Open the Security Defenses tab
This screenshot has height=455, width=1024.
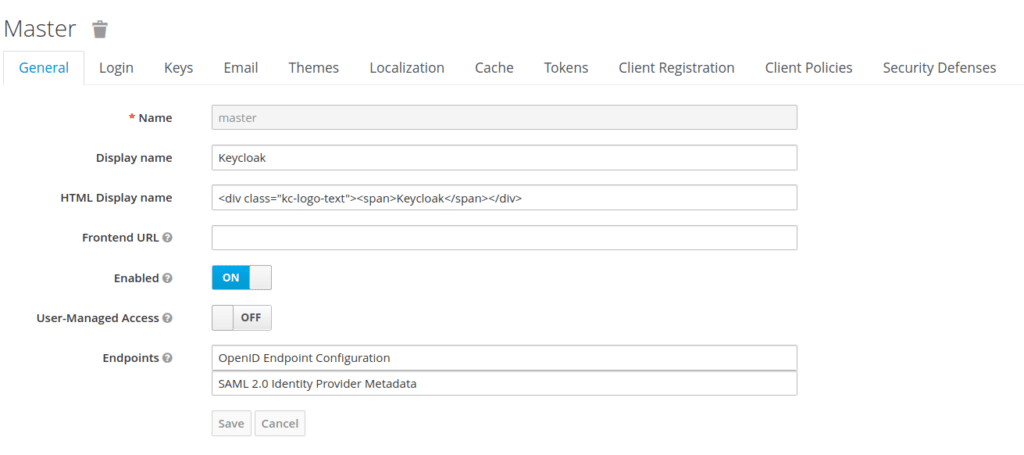(939, 68)
